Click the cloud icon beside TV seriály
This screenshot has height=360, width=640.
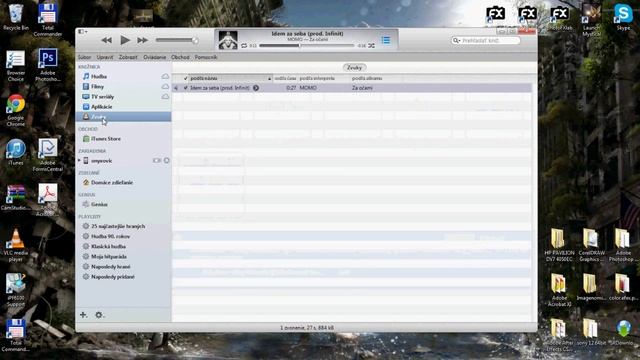point(165,97)
